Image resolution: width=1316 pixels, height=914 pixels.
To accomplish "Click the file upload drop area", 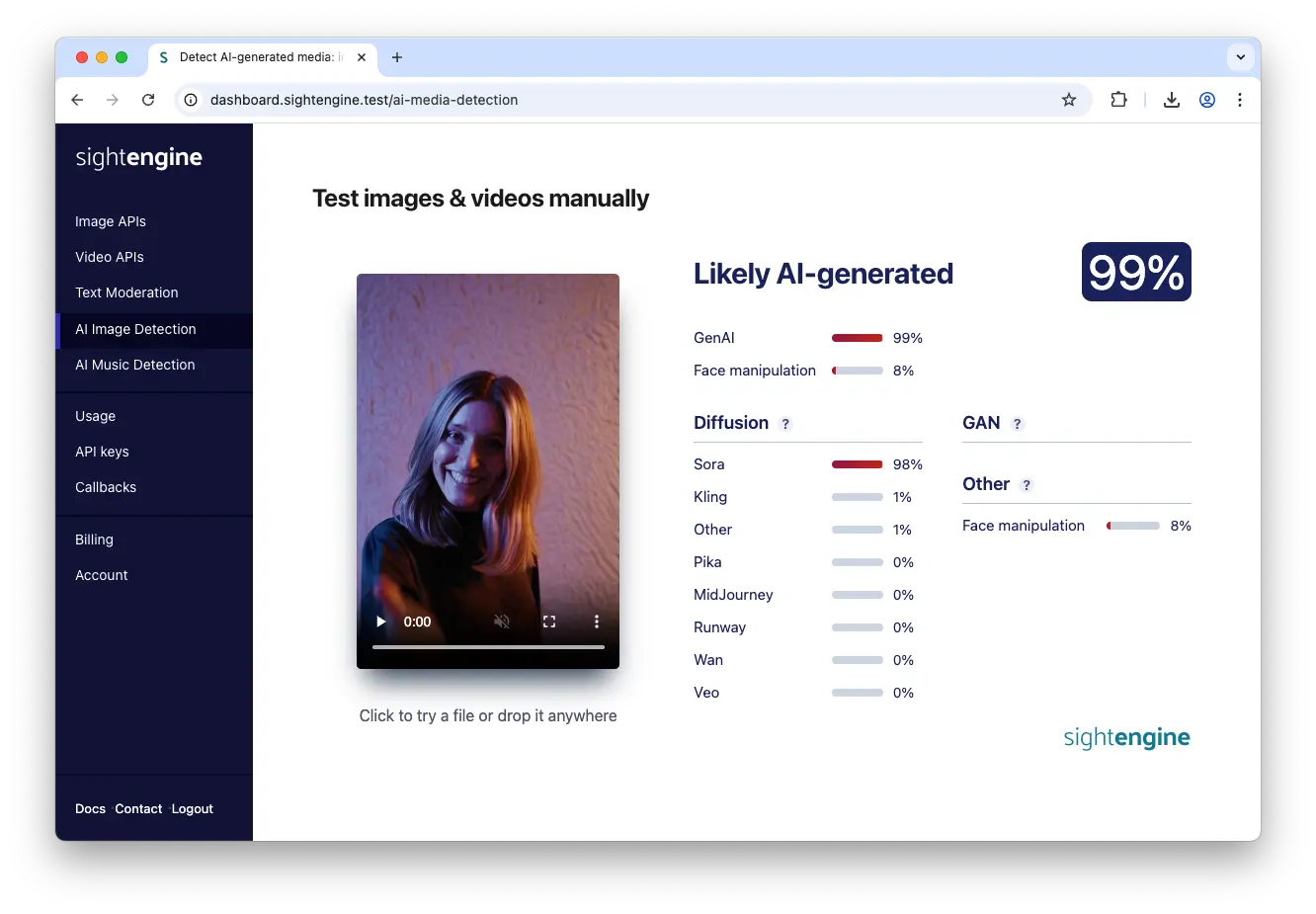I will click(x=488, y=715).
